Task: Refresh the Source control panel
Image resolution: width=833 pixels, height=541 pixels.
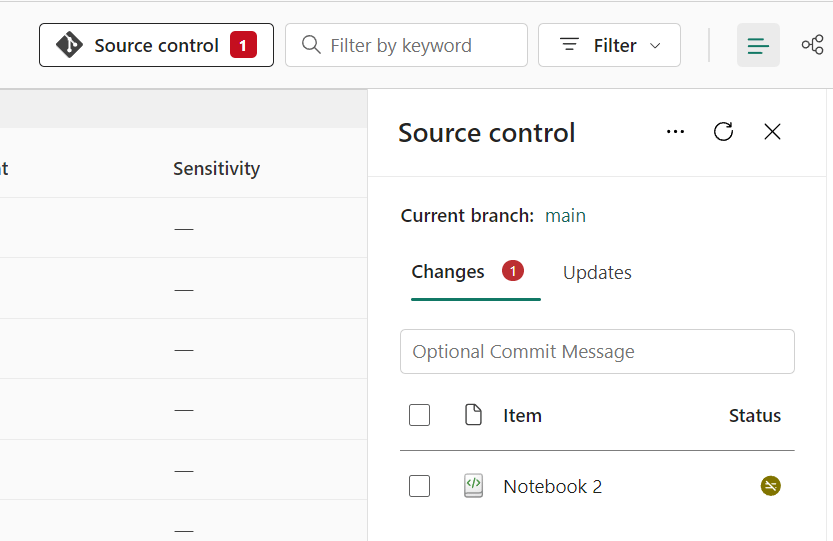Action: tap(723, 132)
